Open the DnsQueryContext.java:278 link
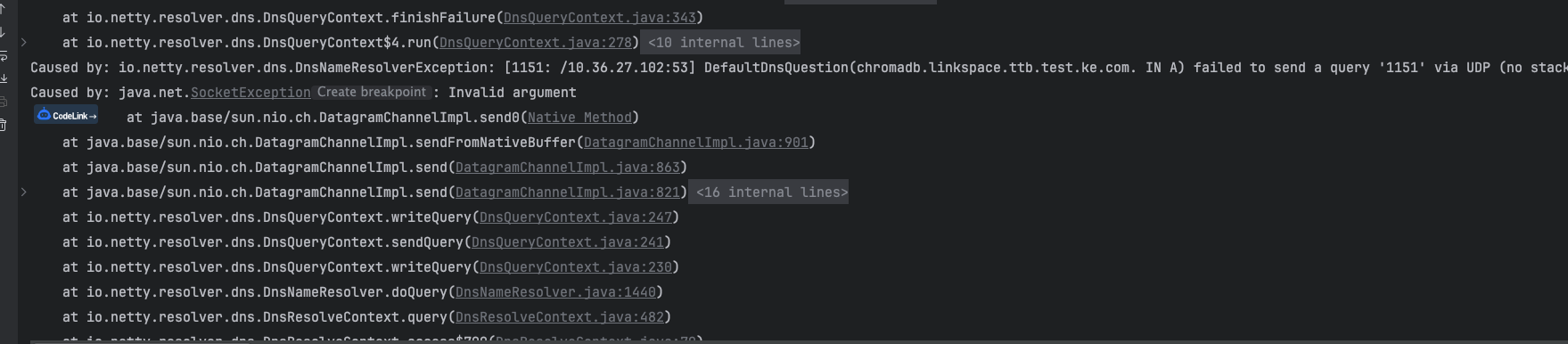Screen dimensions: 1568x344 click(x=536, y=43)
